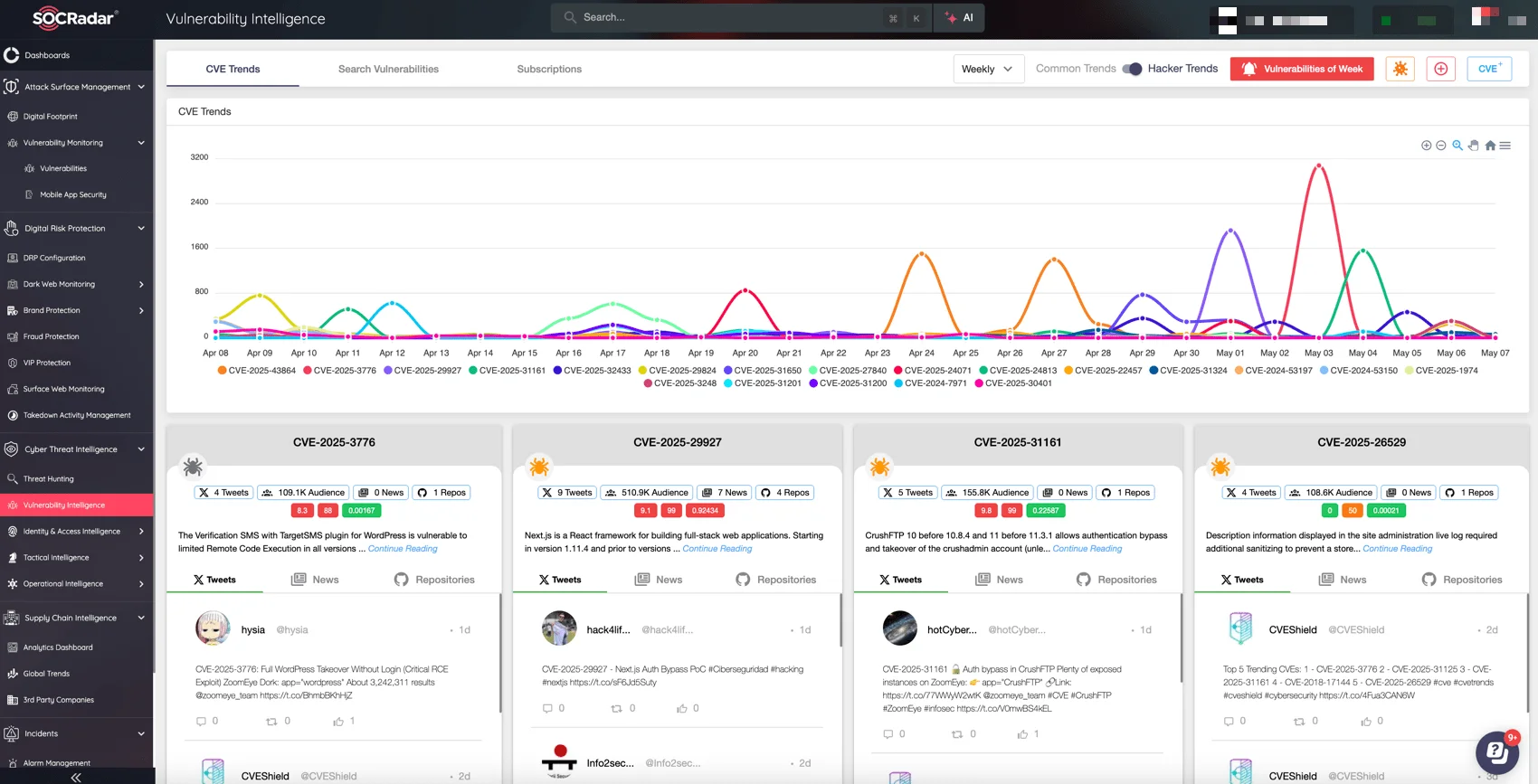Image resolution: width=1538 pixels, height=784 pixels.
Task: Open News tab on CVE-2025-31161 card
Action: coord(999,580)
